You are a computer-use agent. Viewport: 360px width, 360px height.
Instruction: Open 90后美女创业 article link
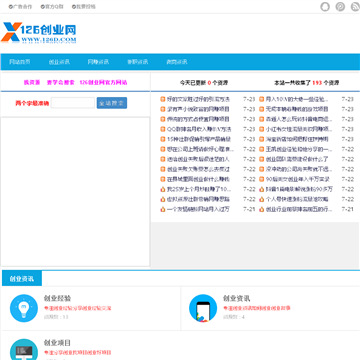(x=298, y=179)
